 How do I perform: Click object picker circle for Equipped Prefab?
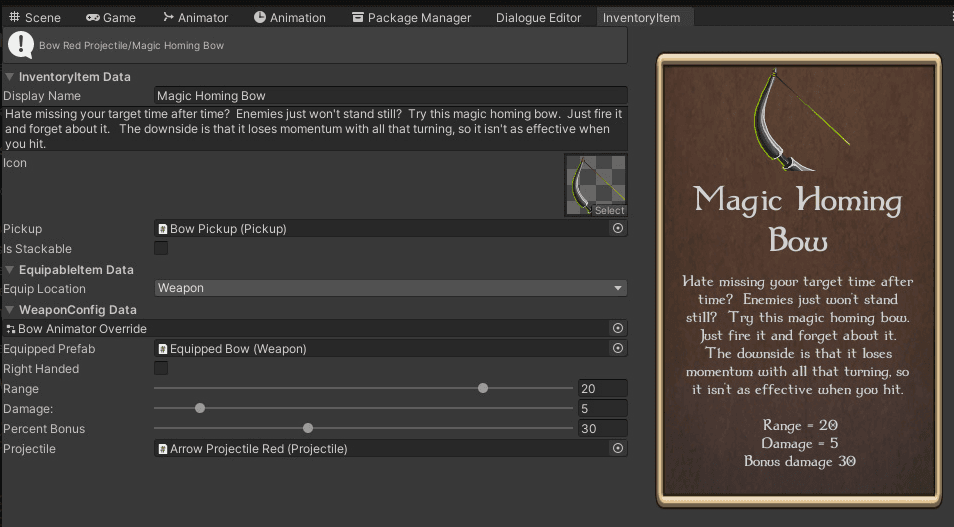click(617, 349)
